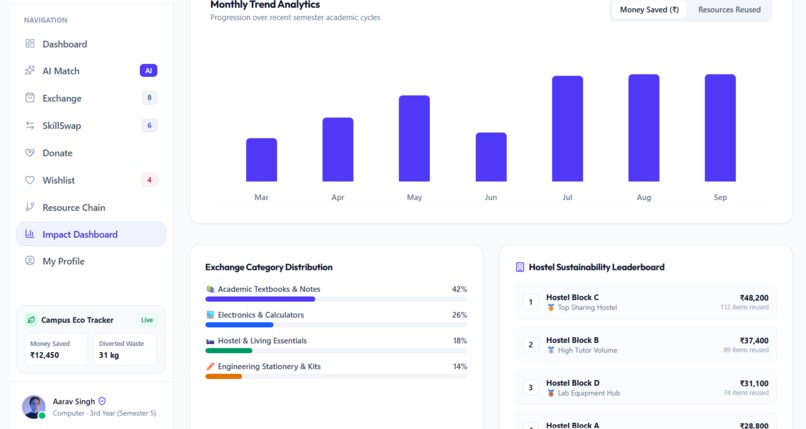Viewport: 806px width, 429px height.
Task: Select the Hostel Block B leaderboard row
Action: [x=646, y=345]
